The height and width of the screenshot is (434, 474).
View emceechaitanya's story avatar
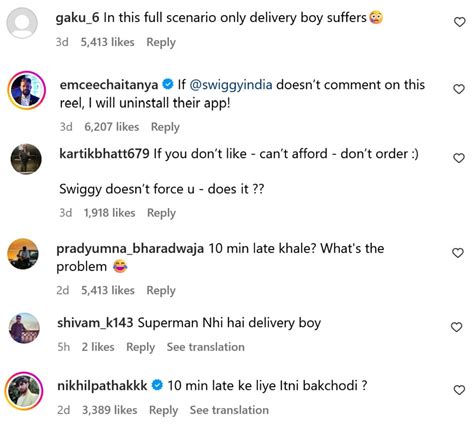(26, 90)
